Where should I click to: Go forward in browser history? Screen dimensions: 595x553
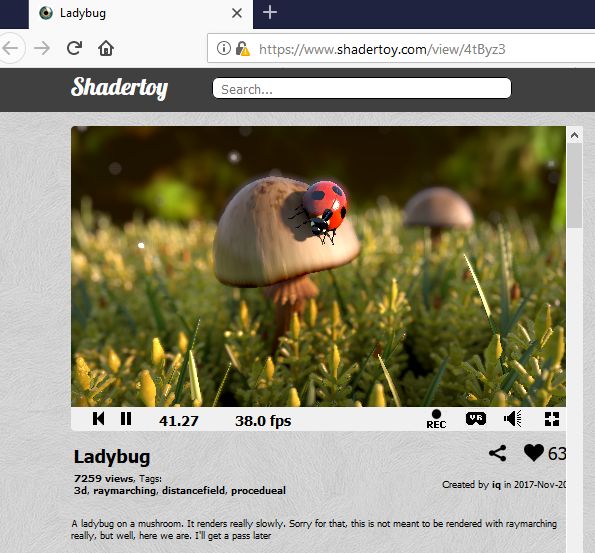[42, 48]
